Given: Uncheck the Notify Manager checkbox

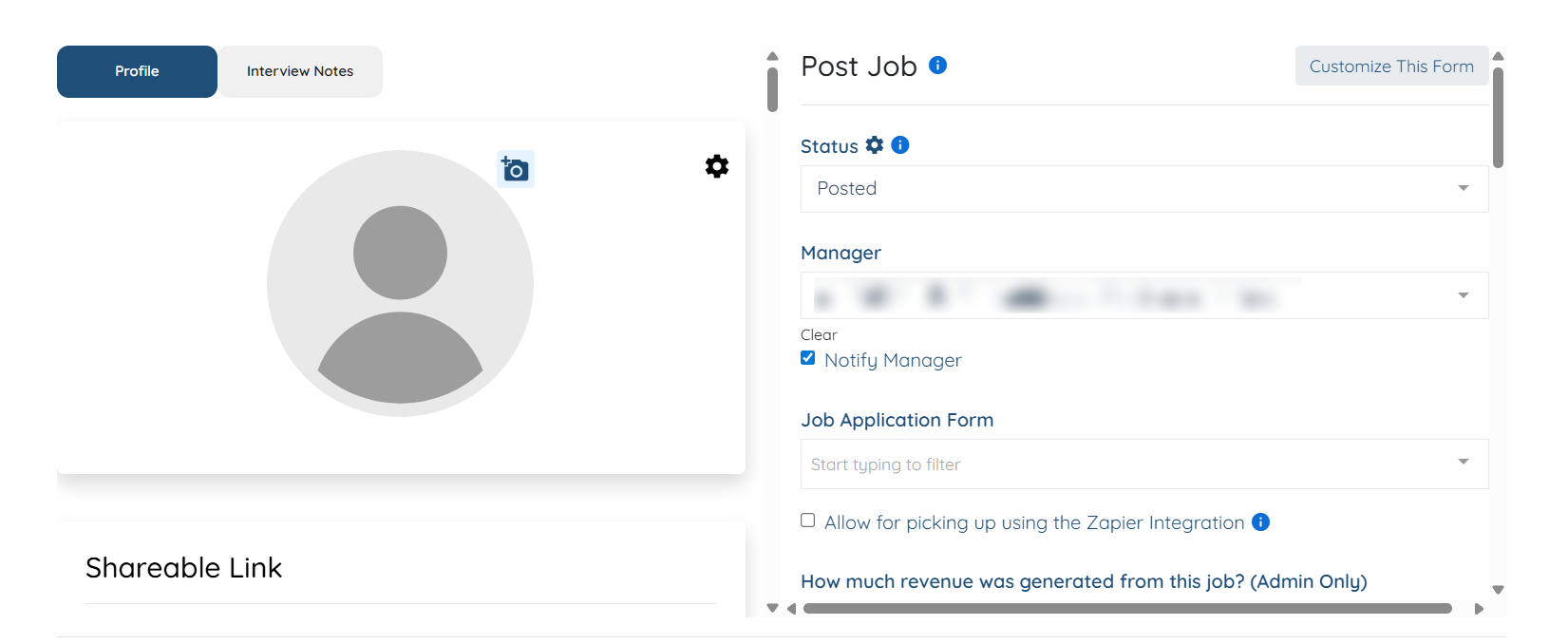Looking at the screenshot, I should click(808, 358).
